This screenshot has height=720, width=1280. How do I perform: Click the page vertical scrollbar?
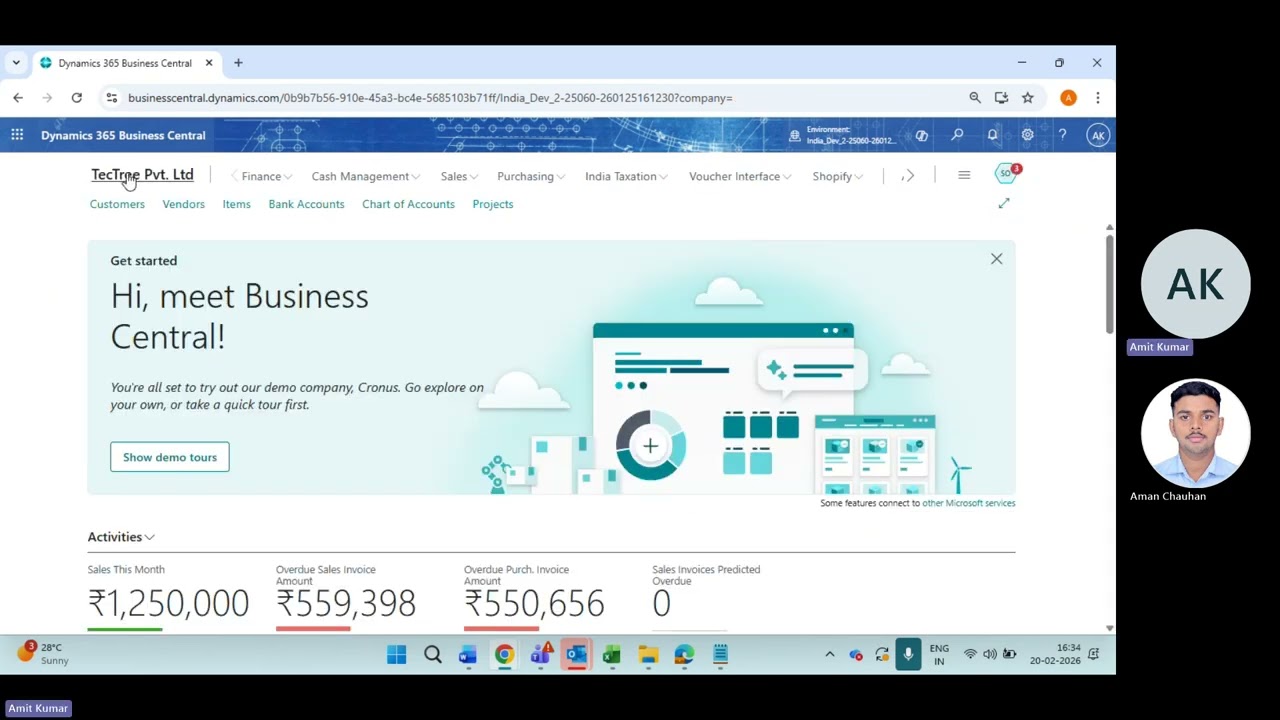[x=1109, y=284]
